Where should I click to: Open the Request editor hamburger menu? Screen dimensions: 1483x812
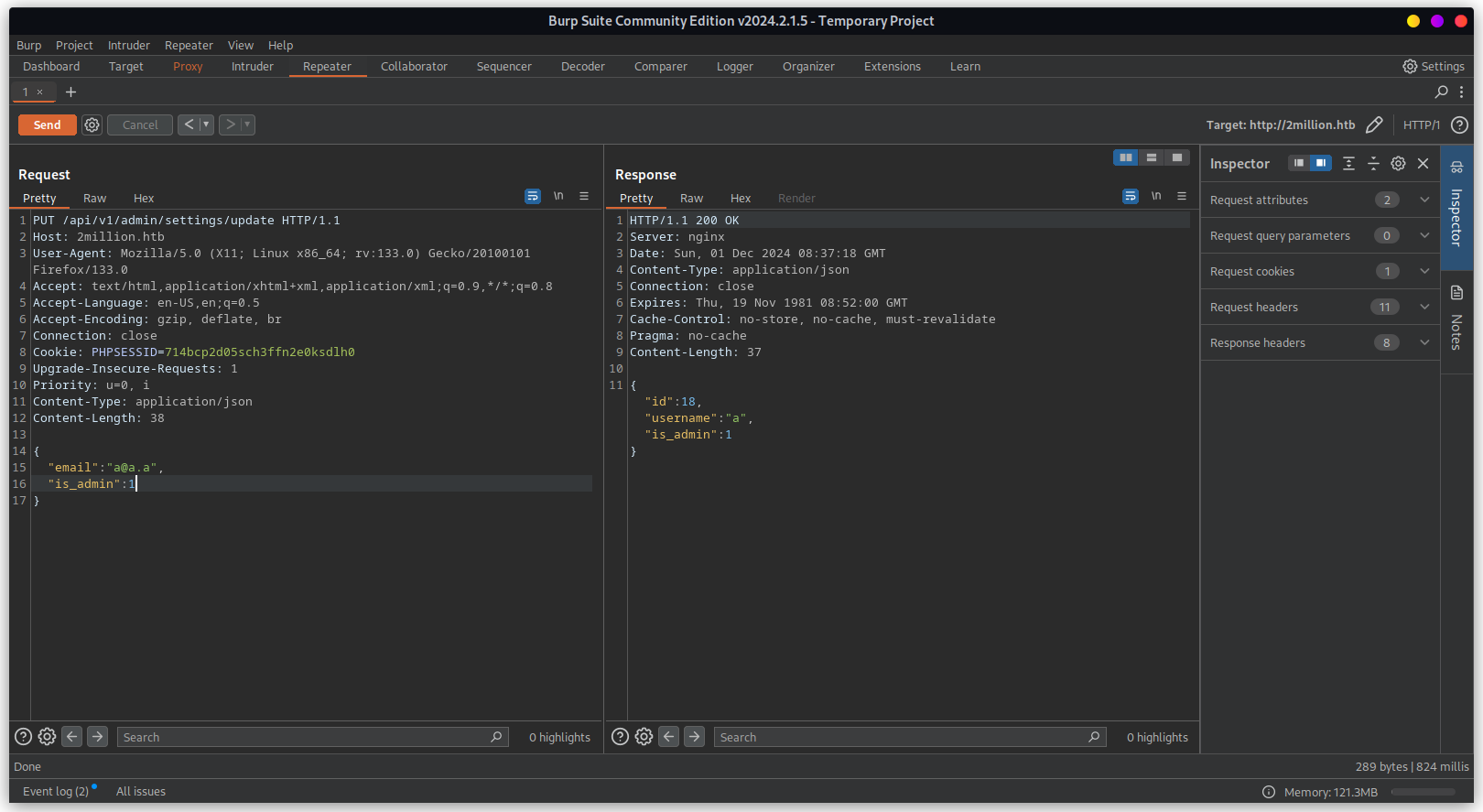584,196
